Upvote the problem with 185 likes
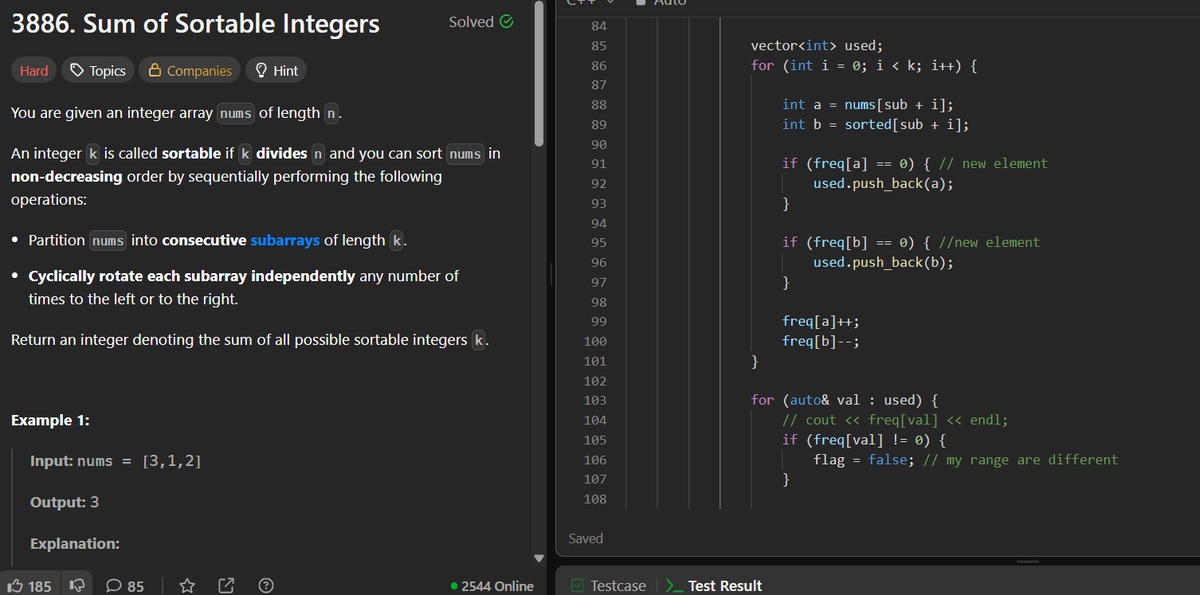The image size is (1200, 595). 30,586
